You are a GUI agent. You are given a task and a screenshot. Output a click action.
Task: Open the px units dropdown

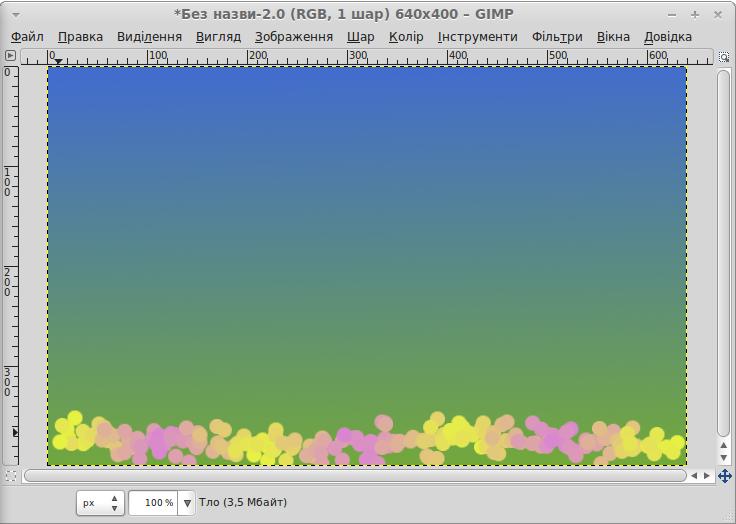point(100,503)
